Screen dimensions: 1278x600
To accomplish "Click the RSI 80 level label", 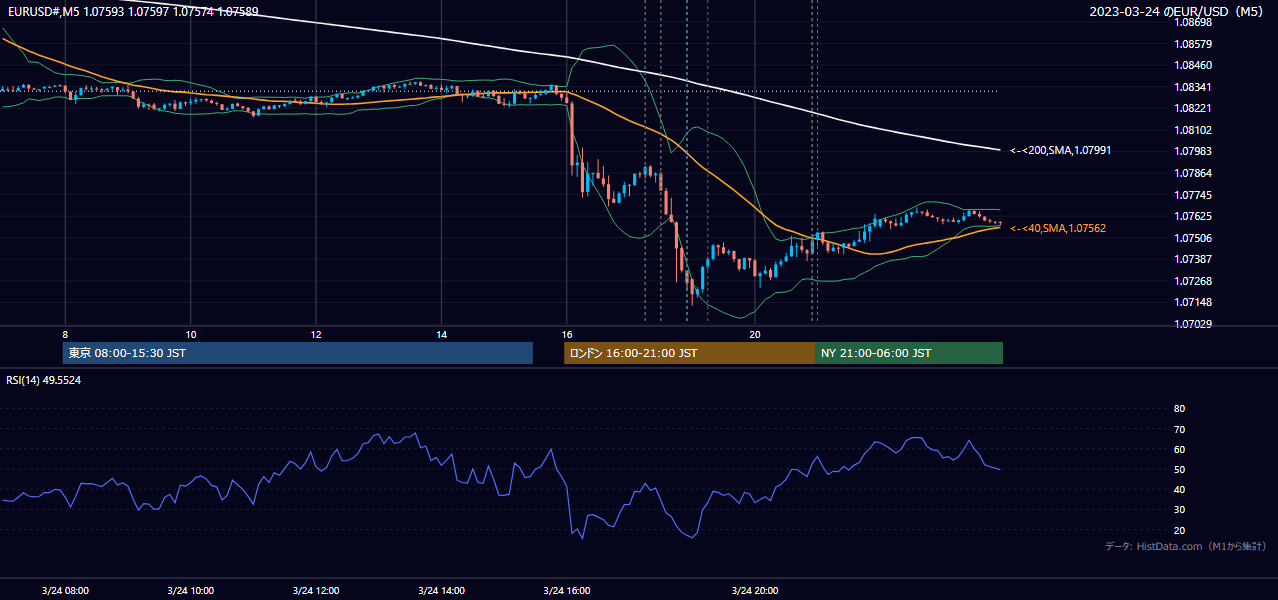I will 1179,409.
